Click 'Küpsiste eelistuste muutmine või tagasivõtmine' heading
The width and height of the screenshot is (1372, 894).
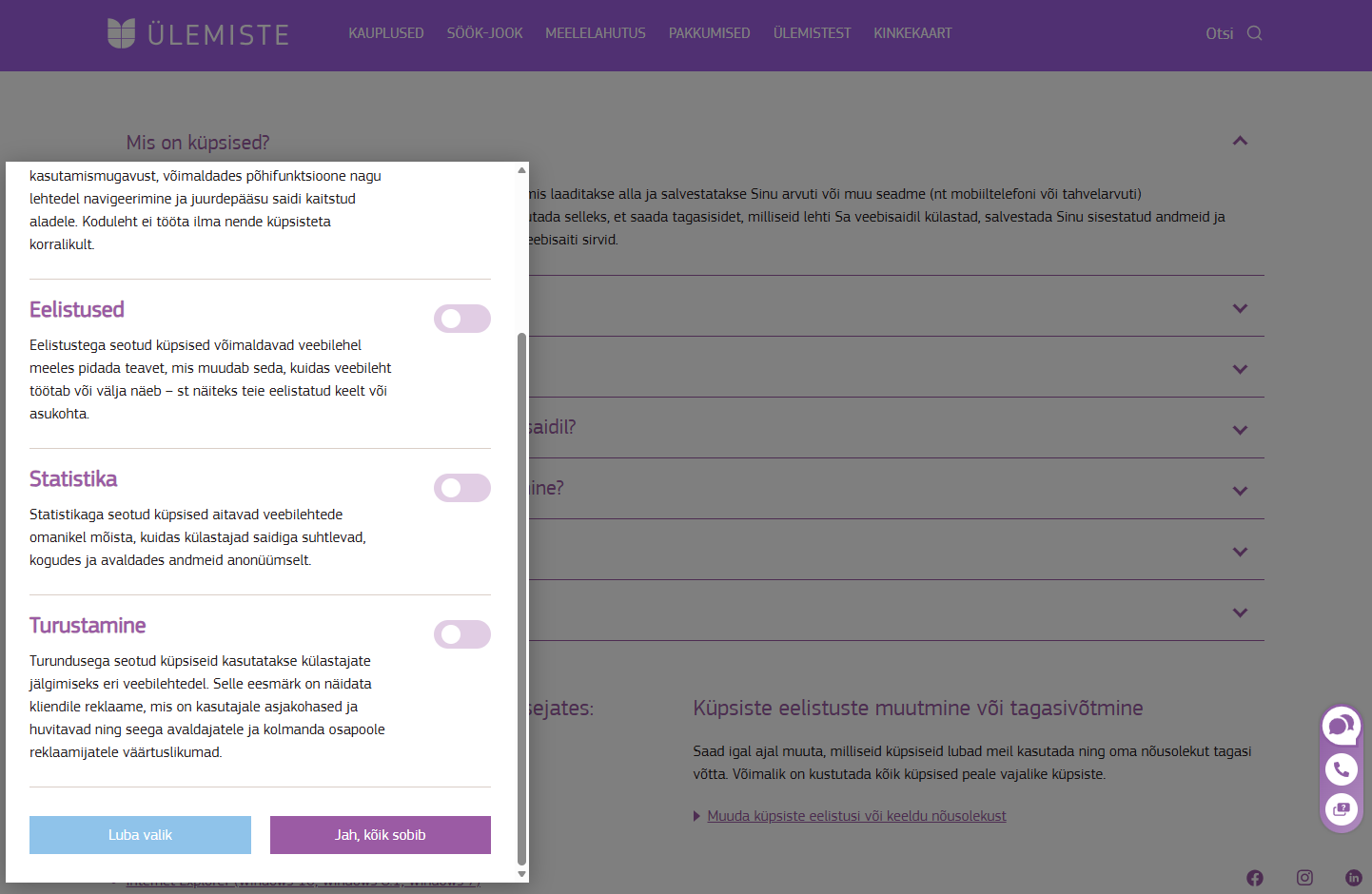(x=918, y=708)
